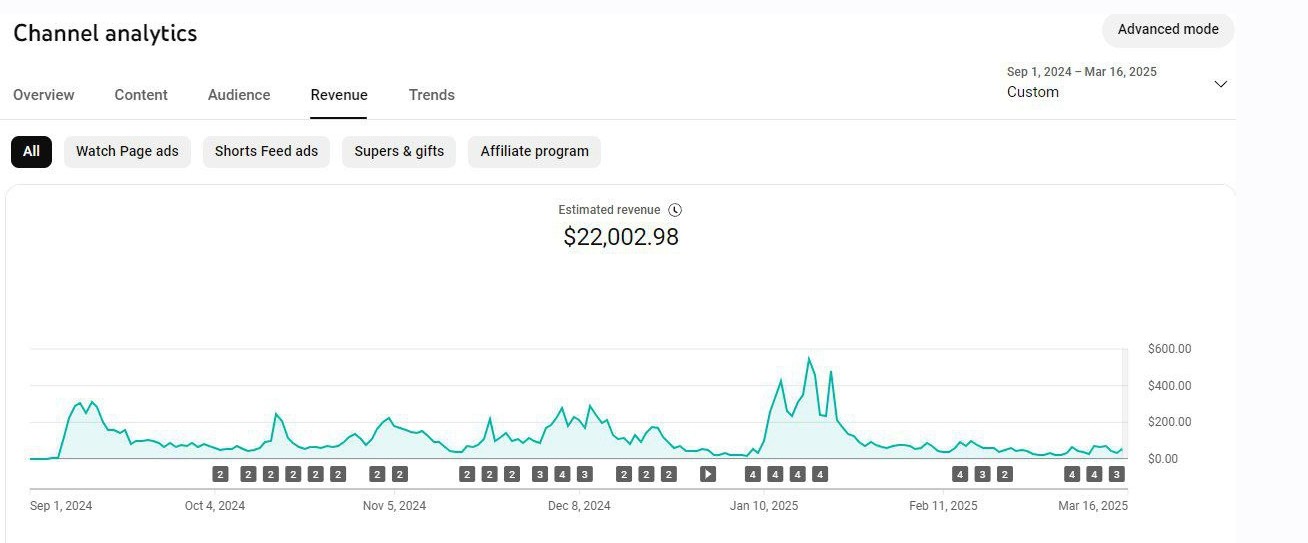The height and width of the screenshot is (543, 1308).
Task: Select the Supers & gifts chip
Action: click(399, 152)
